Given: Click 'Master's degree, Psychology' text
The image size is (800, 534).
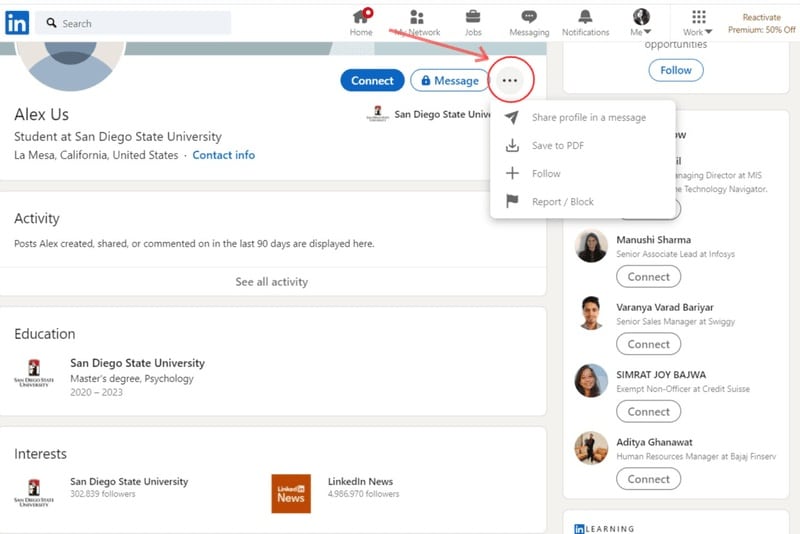Looking at the screenshot, I should click(x=132, y=378).
